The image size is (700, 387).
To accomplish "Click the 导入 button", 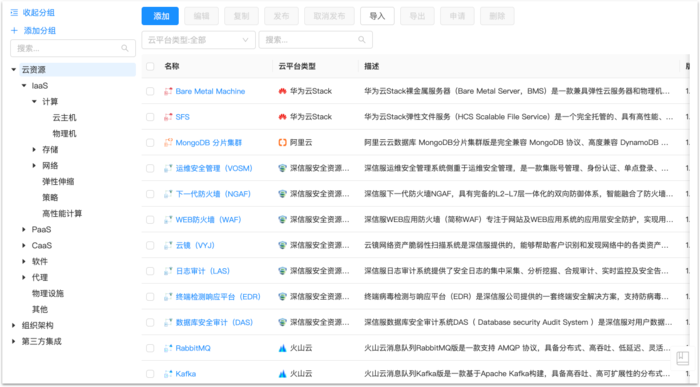I will (x=377, y=16).
